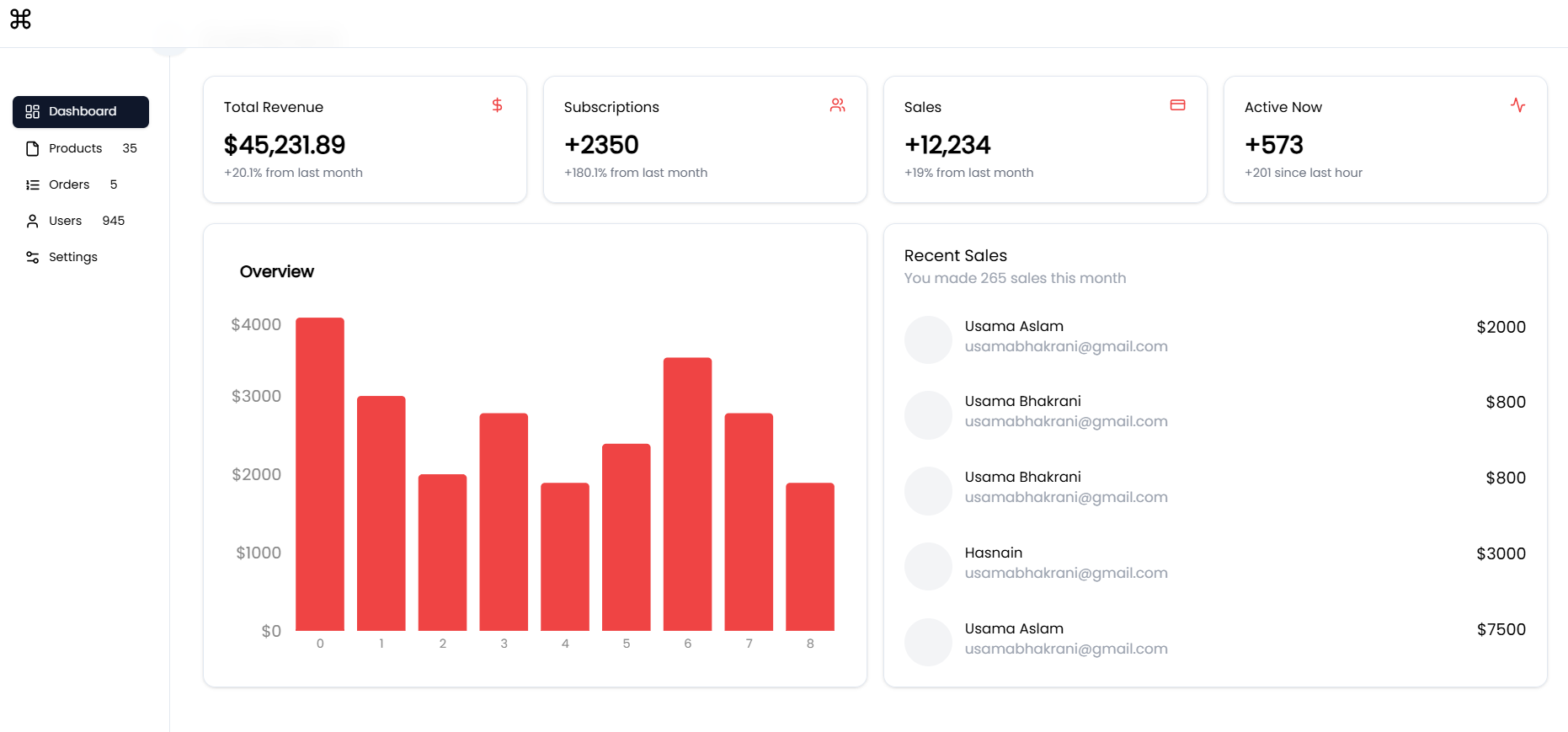Select the Subscriptions value +2350

point(601,145)
